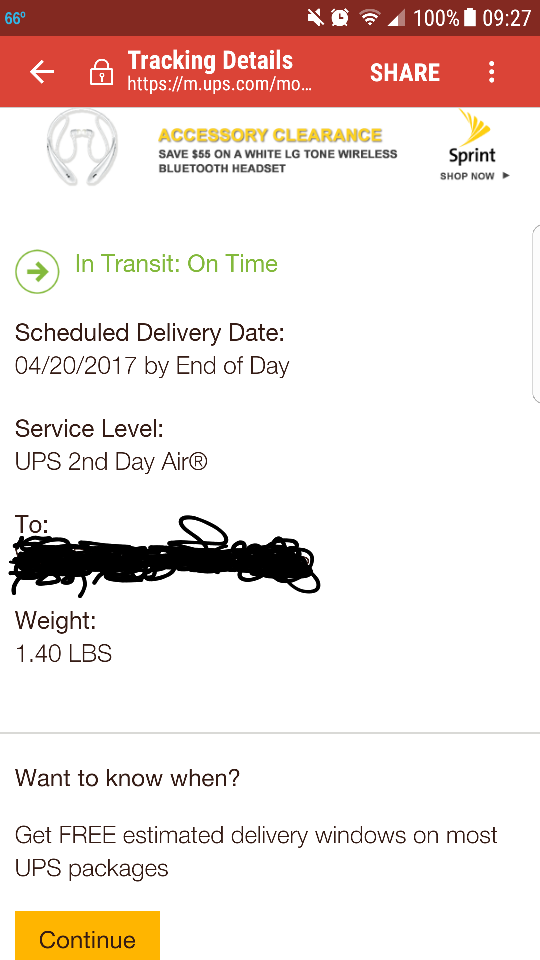Screen dimensions: 540x960
Task: Tap the 66° temperature indicator
Action: (x=15, y=18)
